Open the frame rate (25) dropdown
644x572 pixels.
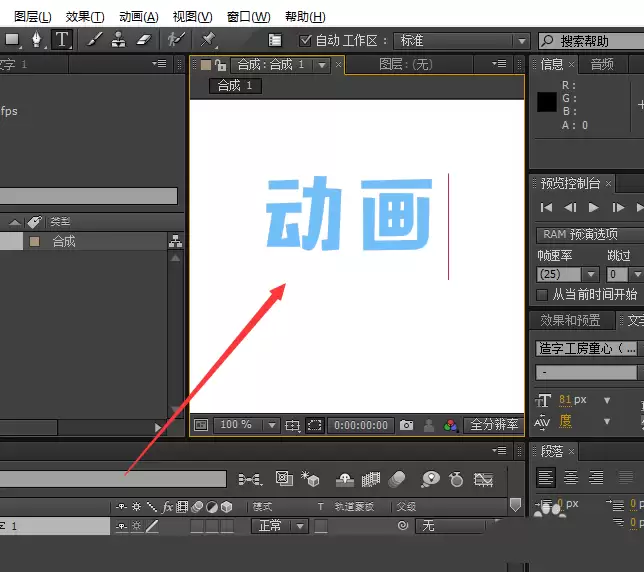pyautogui.click(x=568, y=274)
